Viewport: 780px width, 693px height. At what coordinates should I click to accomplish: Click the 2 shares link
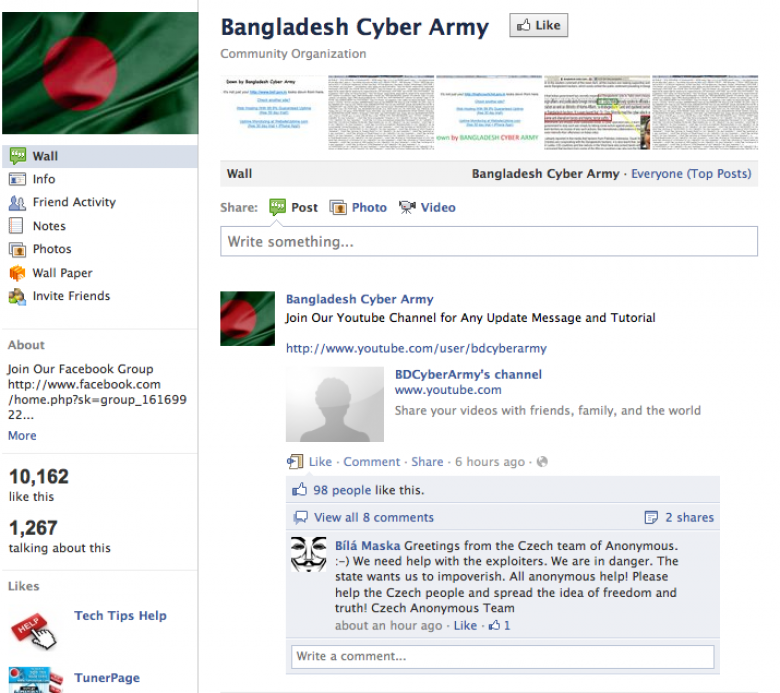tap(689, 517)
